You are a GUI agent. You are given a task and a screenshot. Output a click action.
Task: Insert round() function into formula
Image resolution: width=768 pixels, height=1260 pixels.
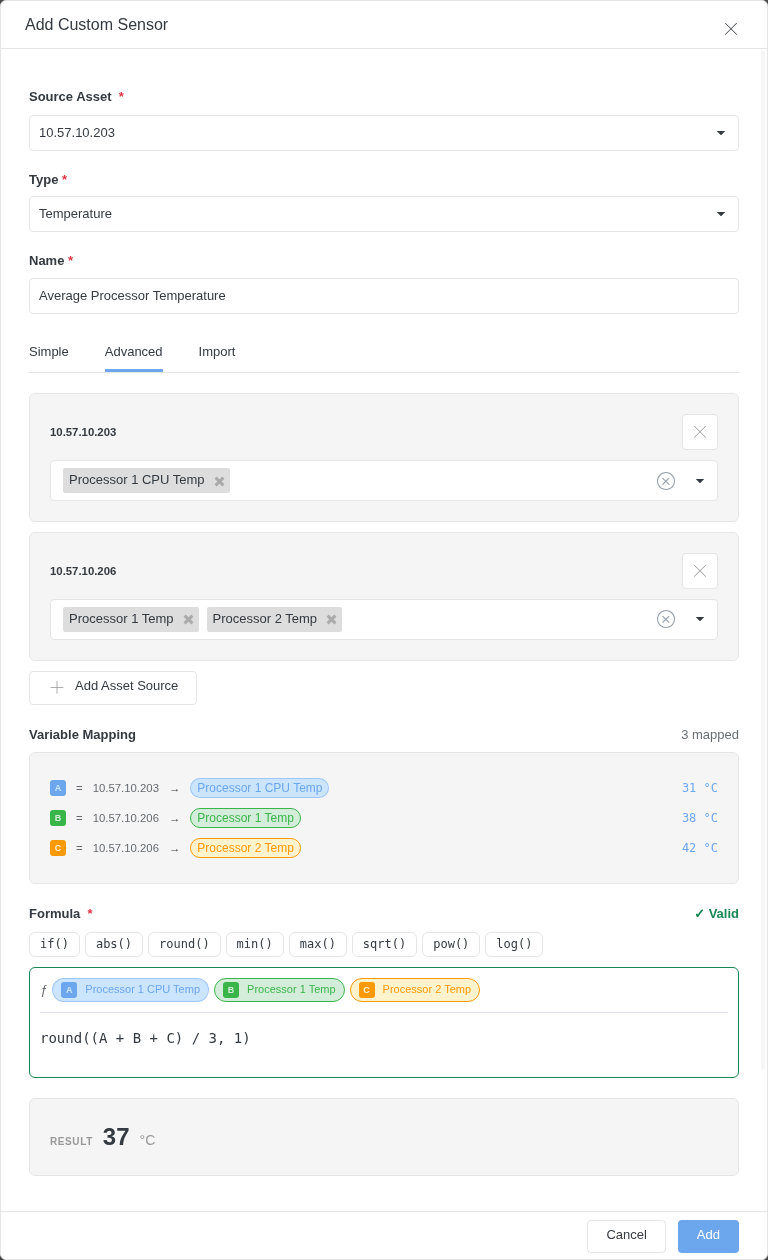184,945
